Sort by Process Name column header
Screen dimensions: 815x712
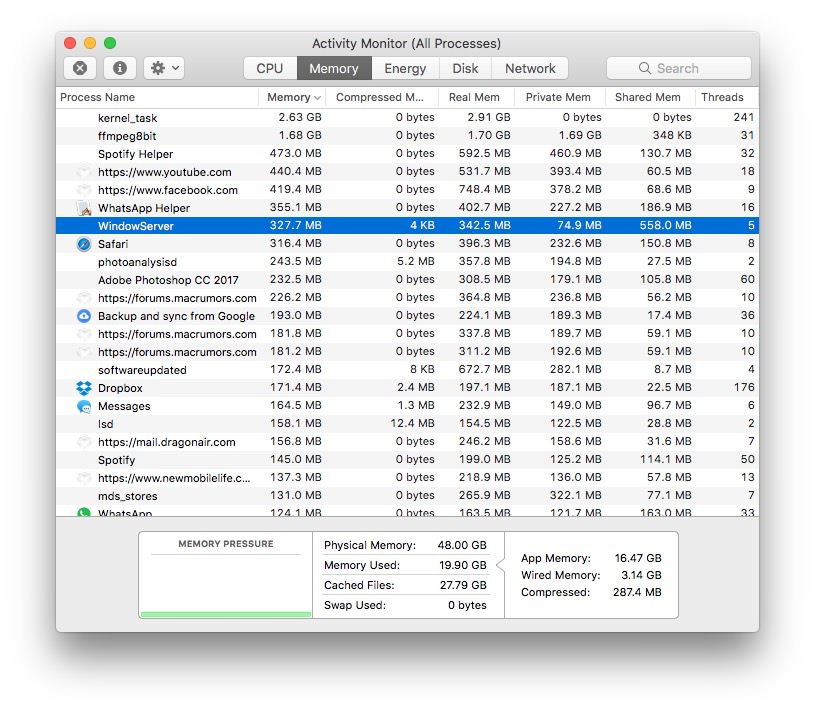[x=157, y=97]
